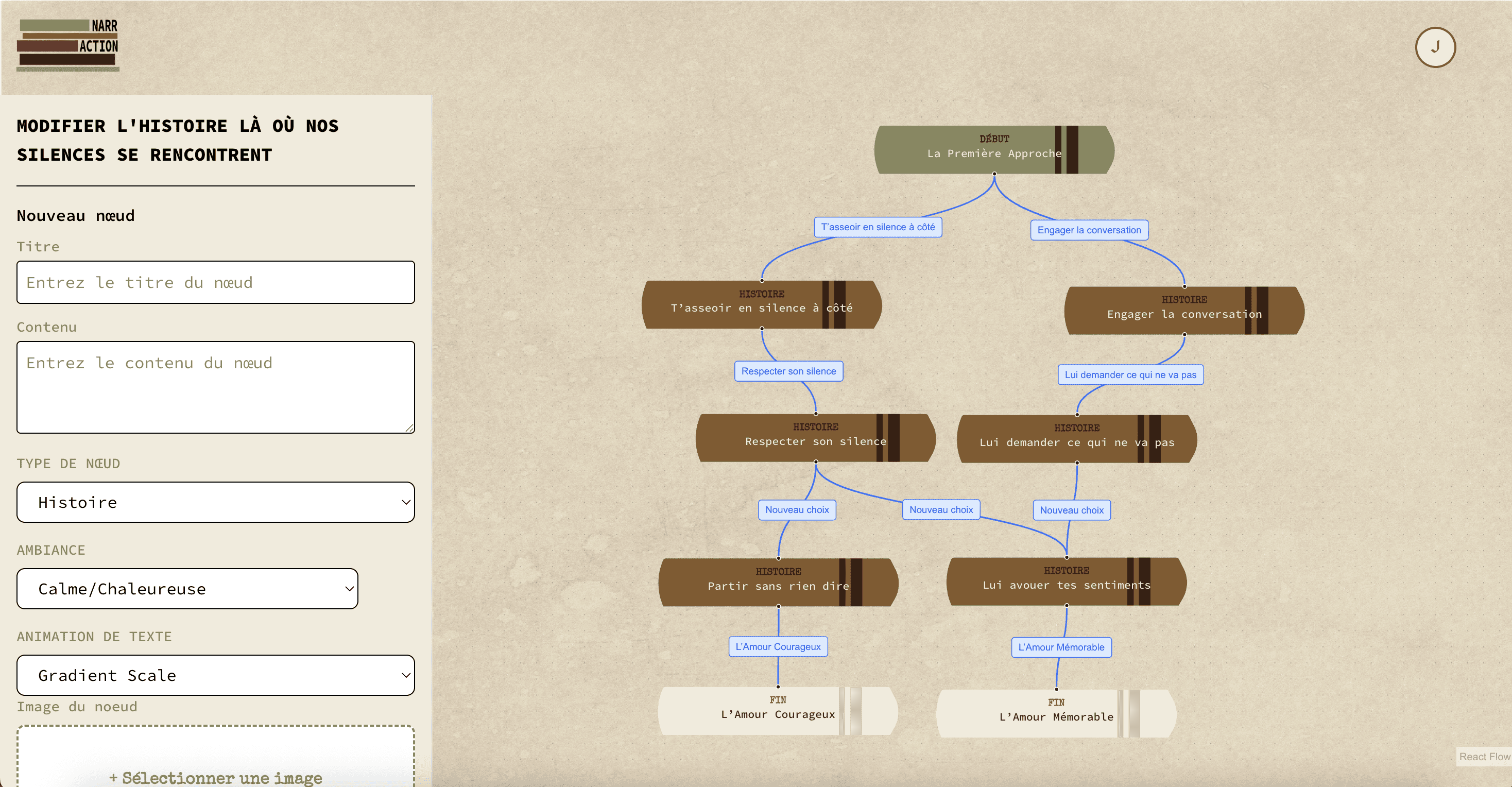The image size is (1512, 787).
Task: Open the J user avatar menu
Action: click(1435, 47)
